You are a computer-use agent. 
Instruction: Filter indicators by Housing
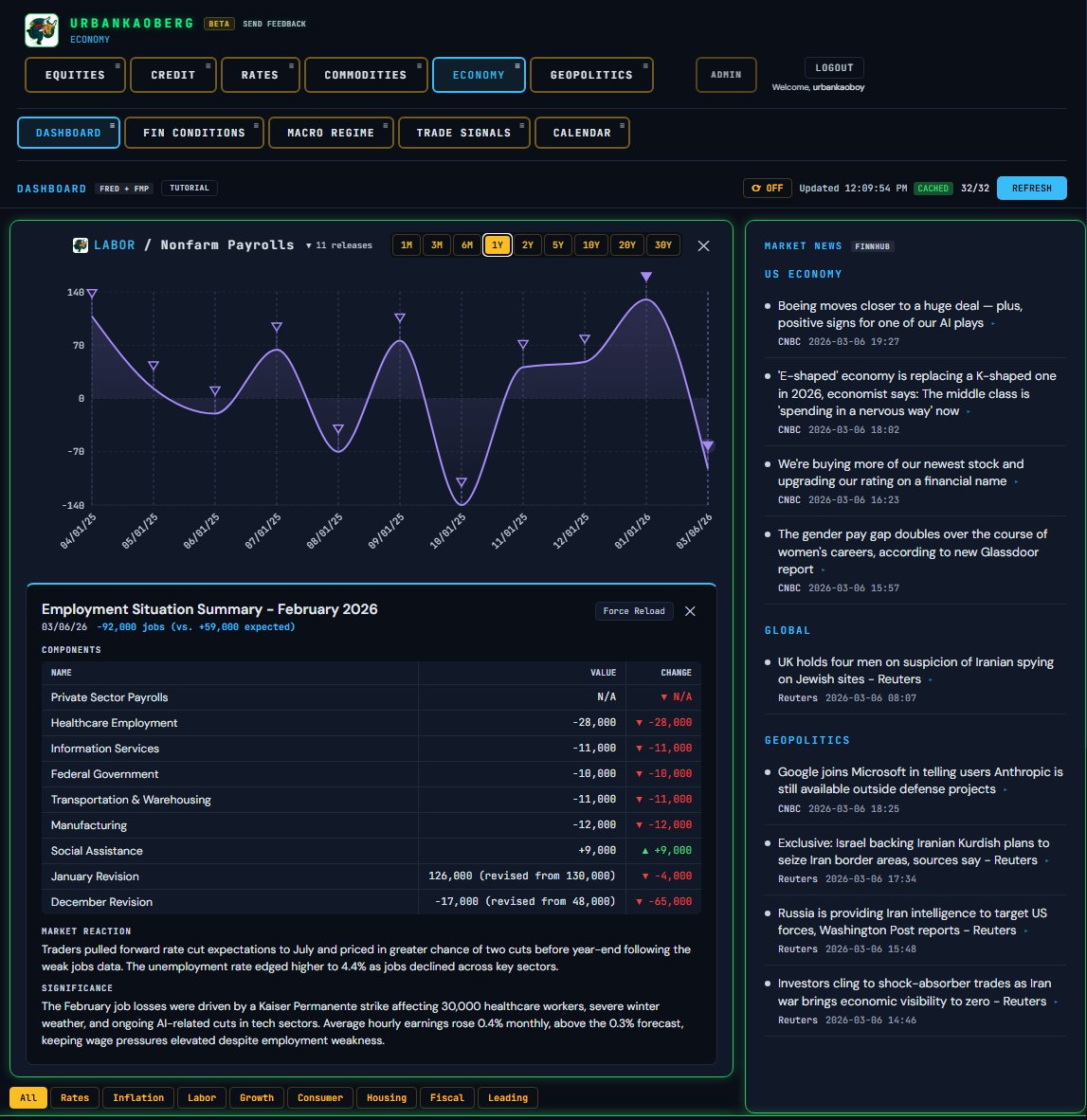tap(387, 1098)
